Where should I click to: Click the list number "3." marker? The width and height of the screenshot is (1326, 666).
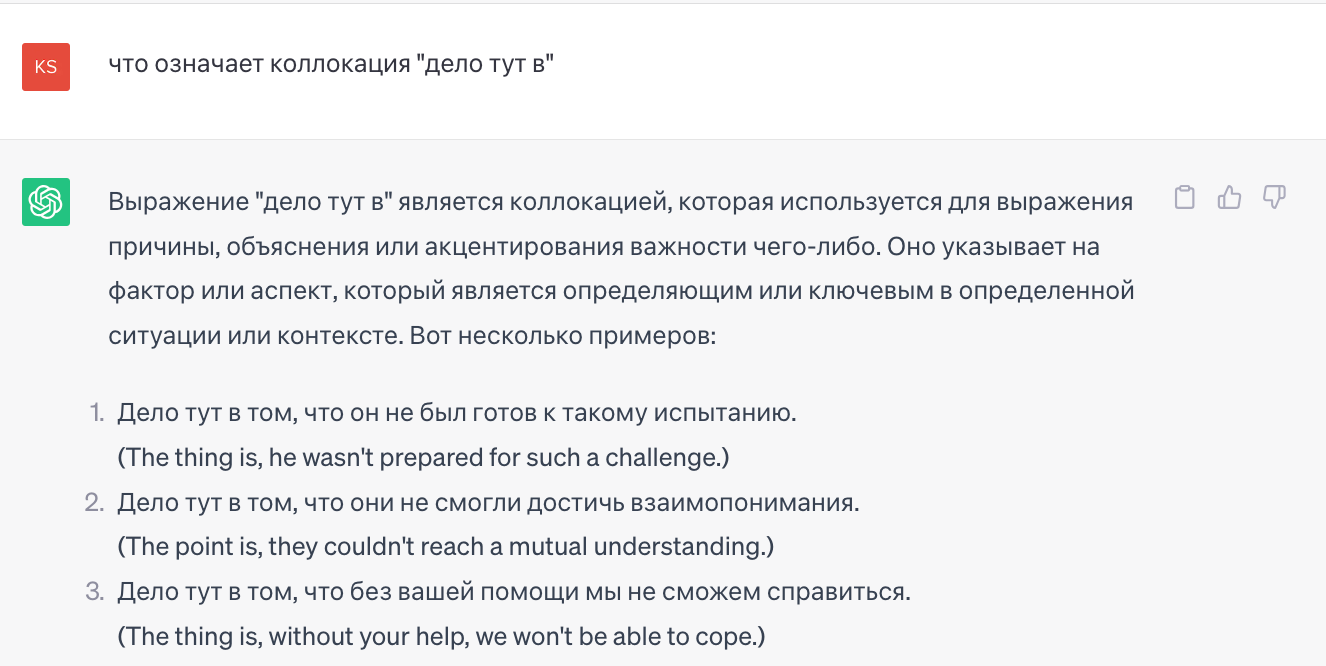(x=95, y=592)
